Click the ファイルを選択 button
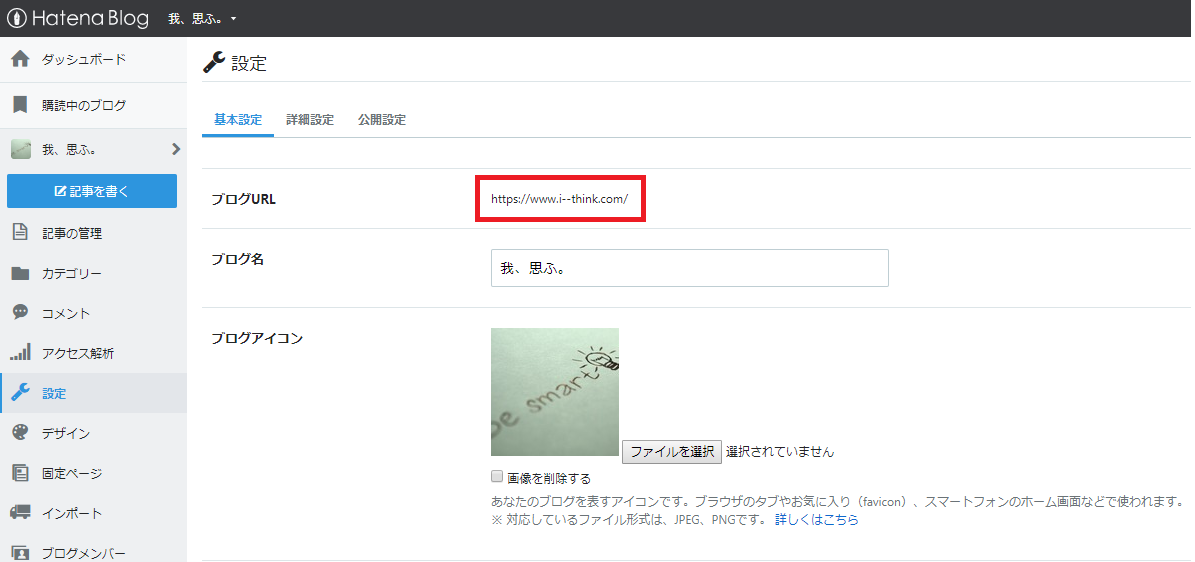 tap(671, 451)
